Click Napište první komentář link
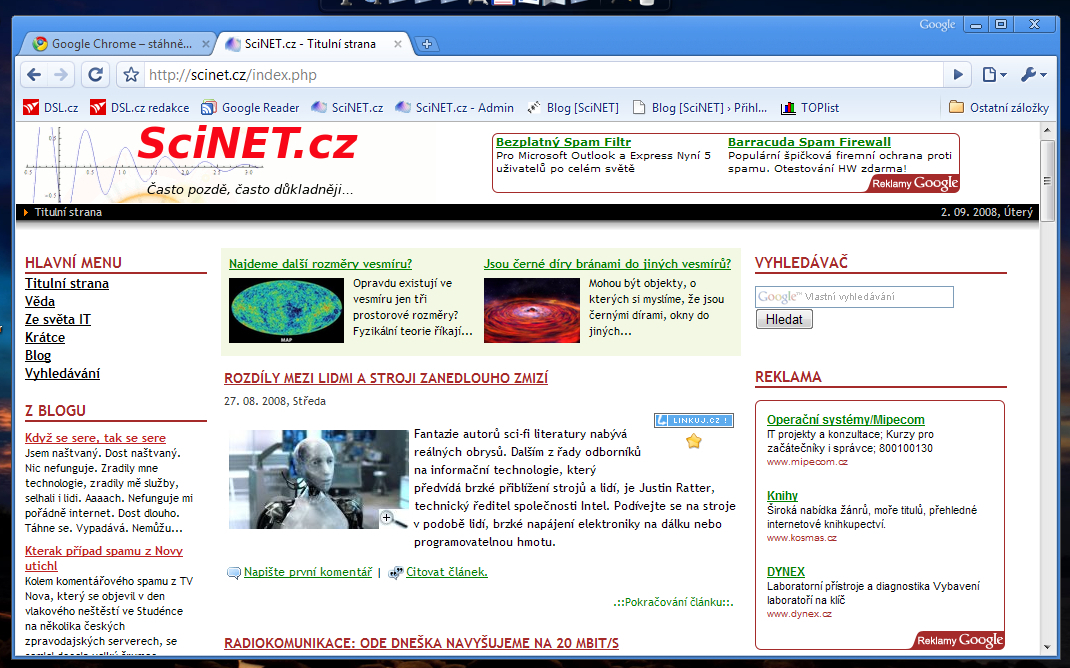Screen dimensions: 1070x668 click(x=308, y=572)
